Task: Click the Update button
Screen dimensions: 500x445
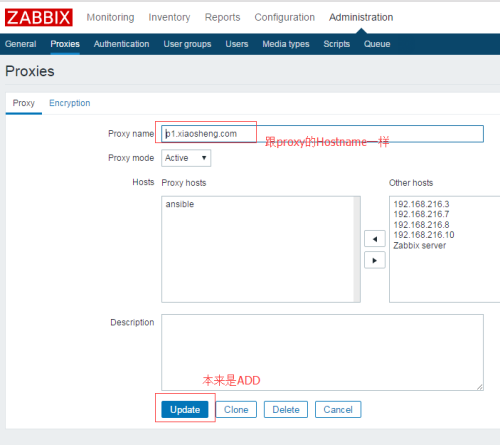Action: [x=185, y=409]
